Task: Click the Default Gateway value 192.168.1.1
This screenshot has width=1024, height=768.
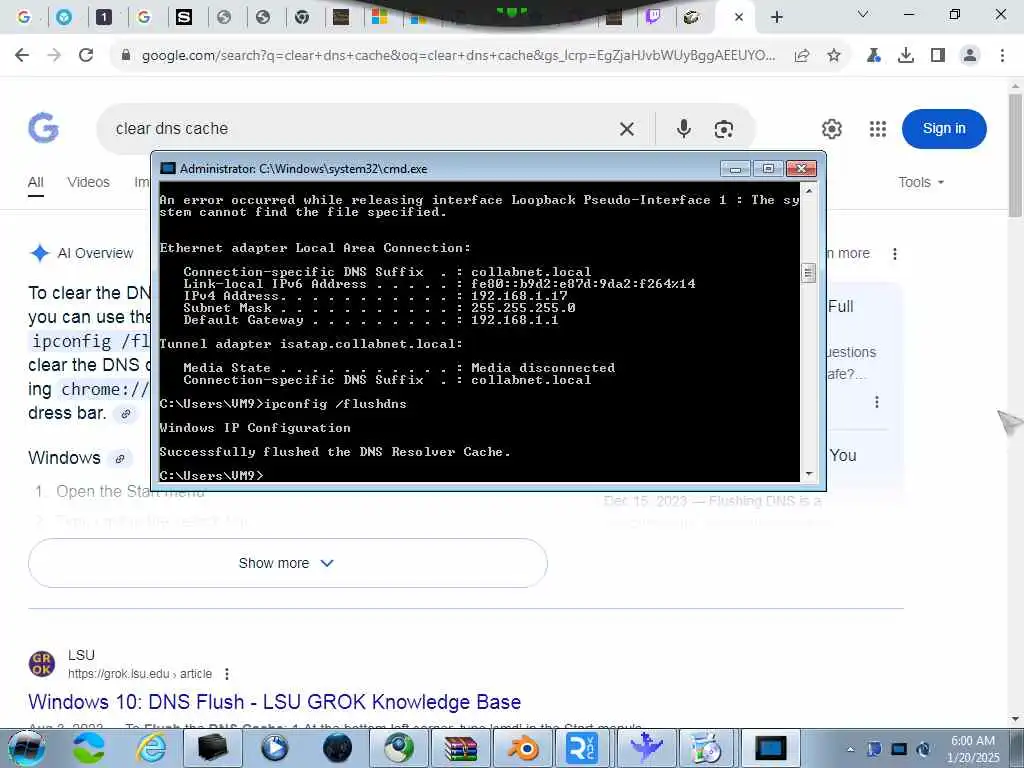Action: click(515, 320)
